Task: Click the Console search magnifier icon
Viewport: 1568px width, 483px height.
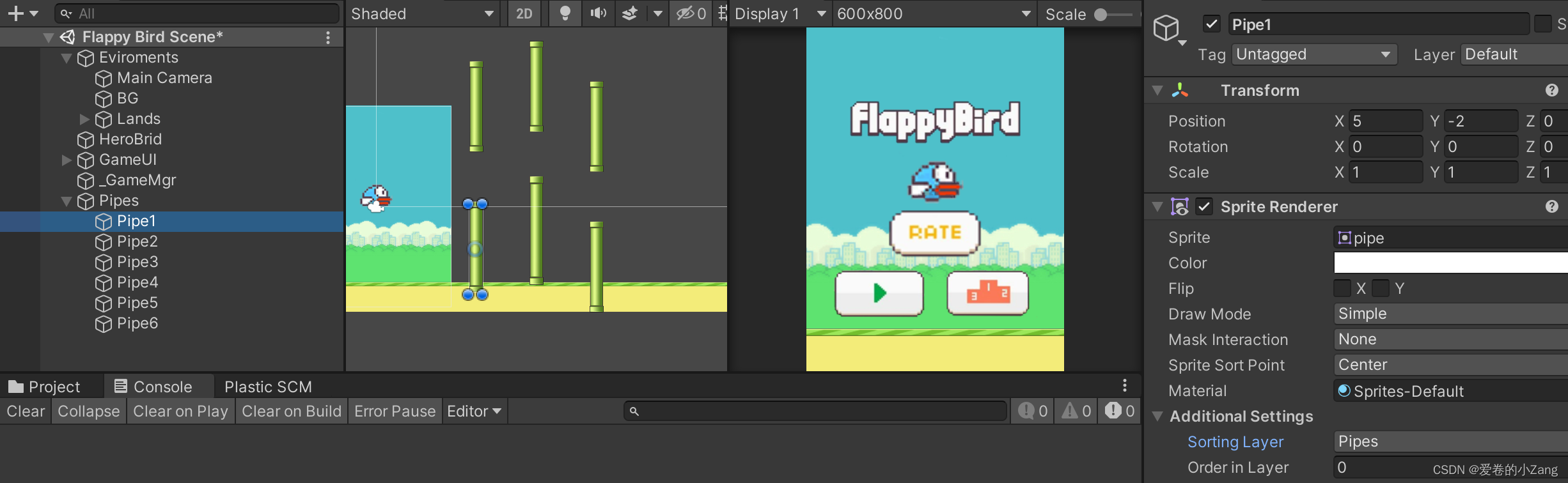Action: tap(634, 411)
